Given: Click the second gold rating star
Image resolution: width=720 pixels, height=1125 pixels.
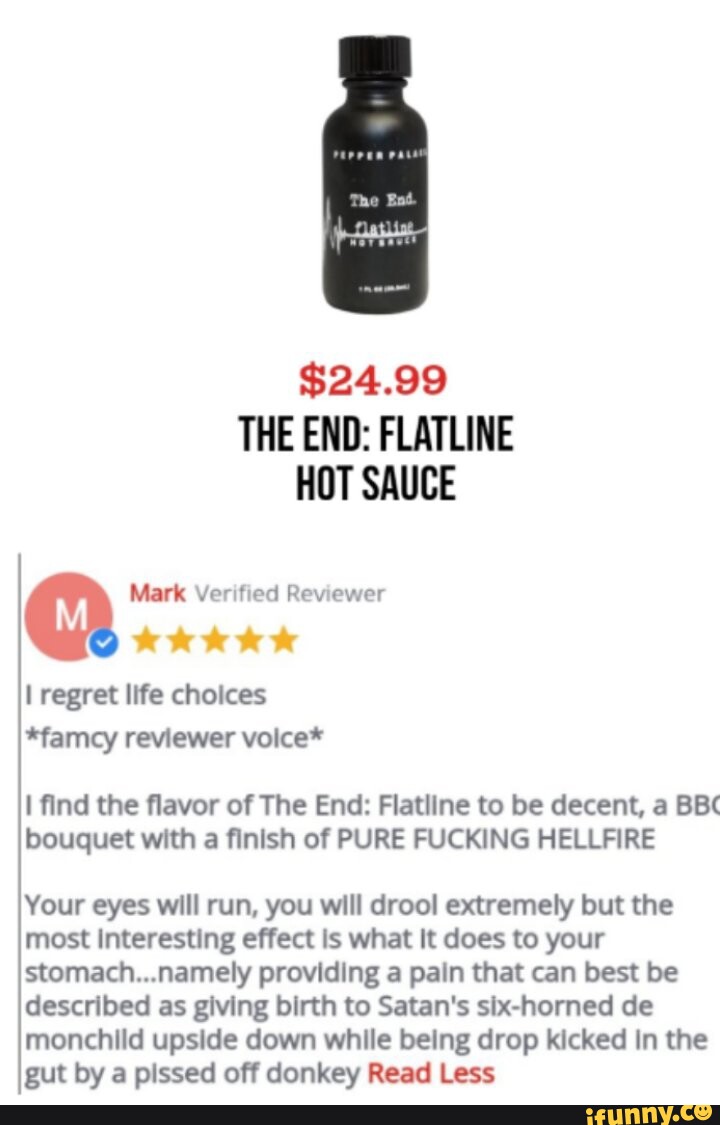Looking at the screenshot, I should 181,639.
